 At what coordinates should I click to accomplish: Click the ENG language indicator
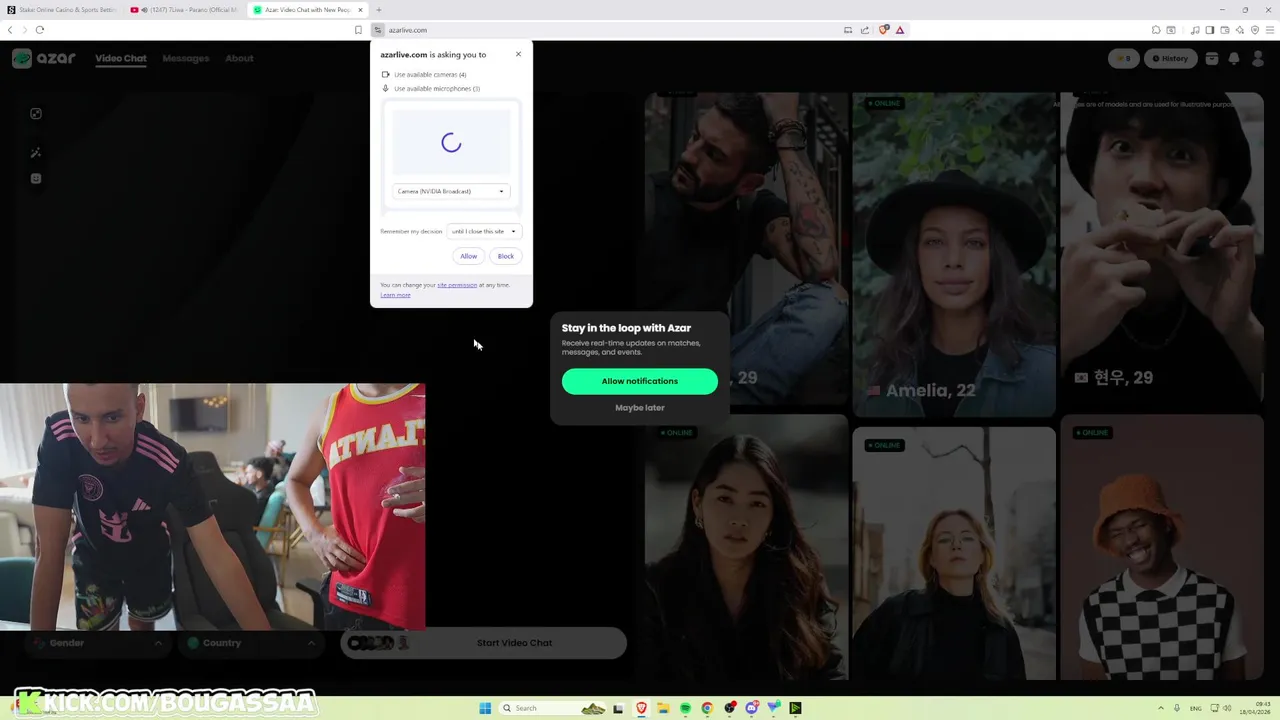[x=1195, y=708]
